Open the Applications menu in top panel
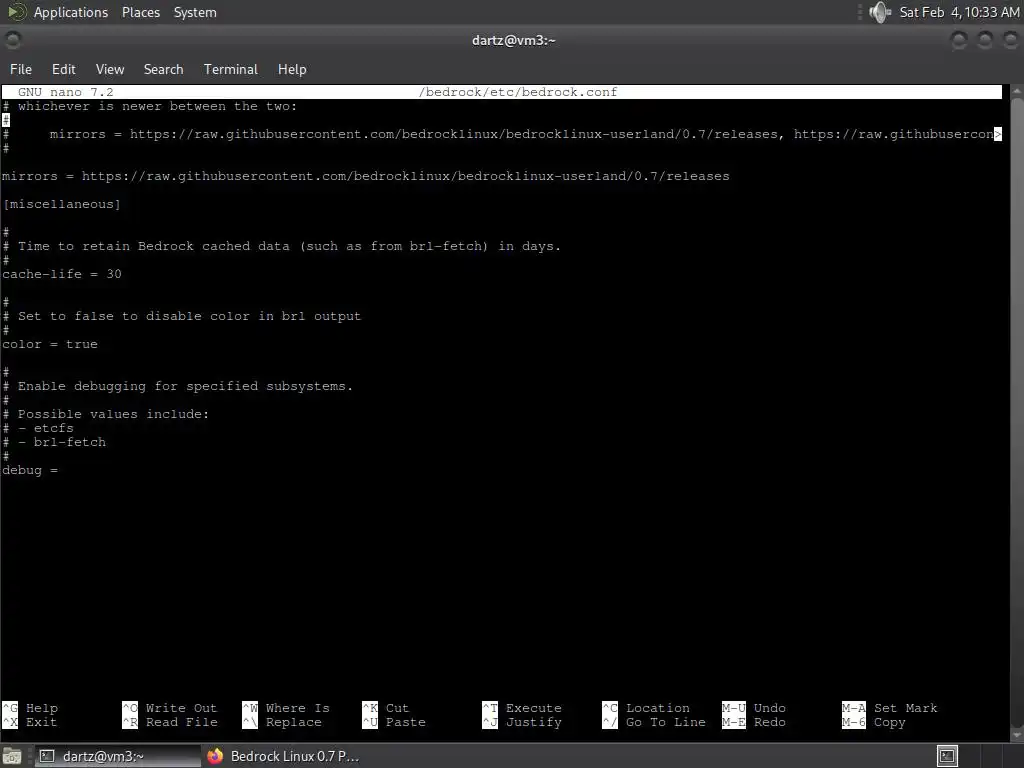The width and height of the screenshot is (1024, 768). pyautogui.click(x=71, y=12)
